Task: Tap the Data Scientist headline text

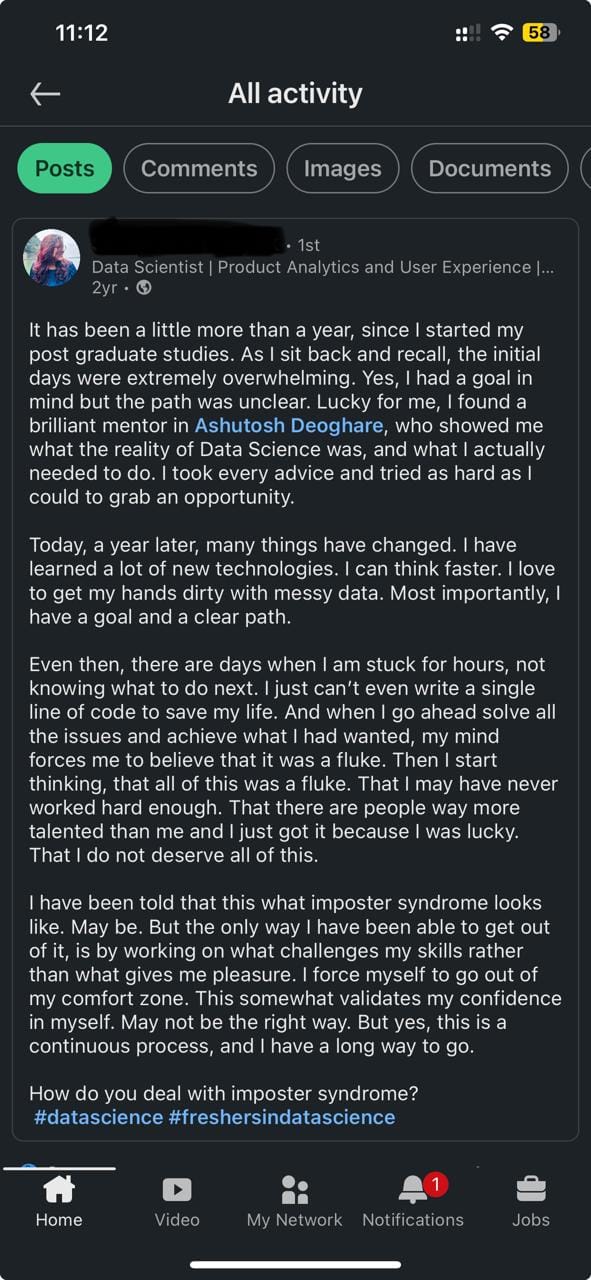Action: point(323,267)
